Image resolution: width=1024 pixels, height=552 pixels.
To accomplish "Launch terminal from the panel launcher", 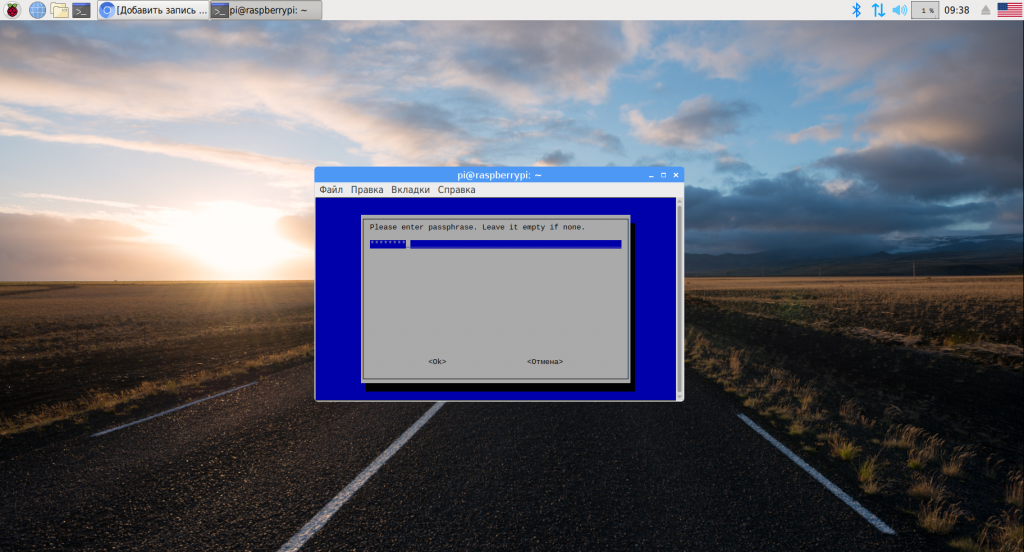I will 82,10.
